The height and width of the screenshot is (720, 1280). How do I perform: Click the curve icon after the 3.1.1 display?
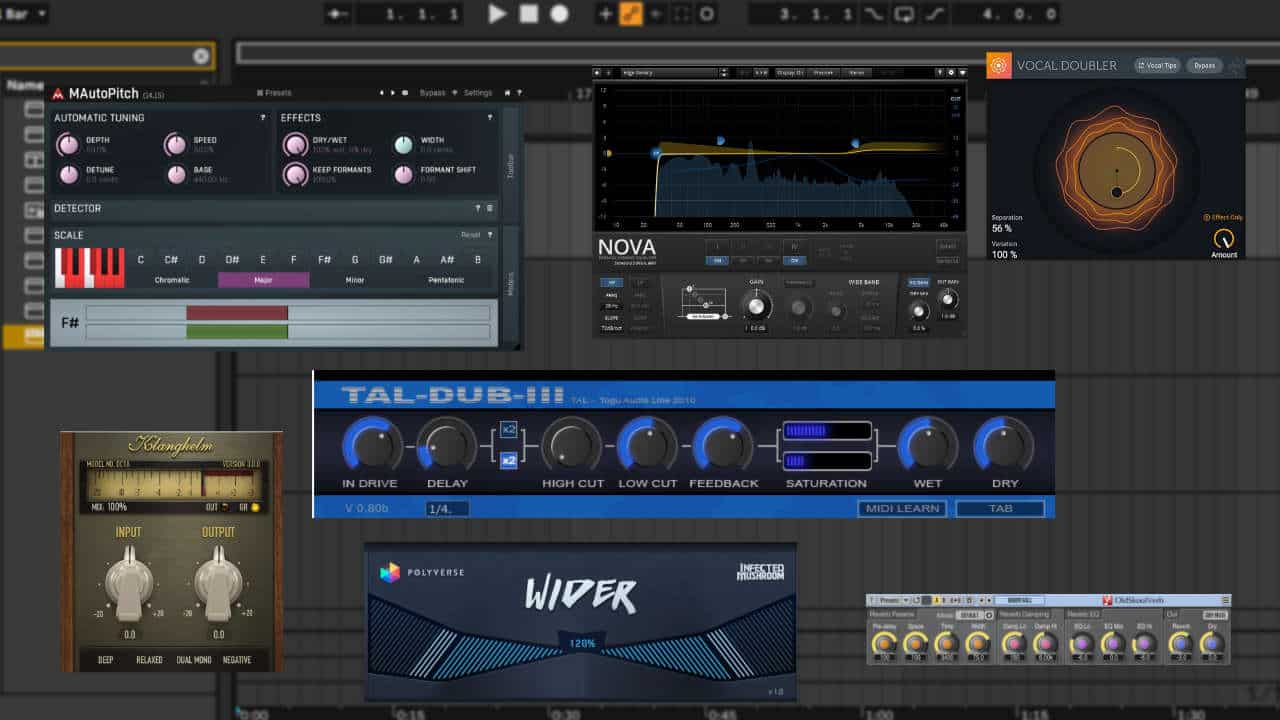pos(874,14)
